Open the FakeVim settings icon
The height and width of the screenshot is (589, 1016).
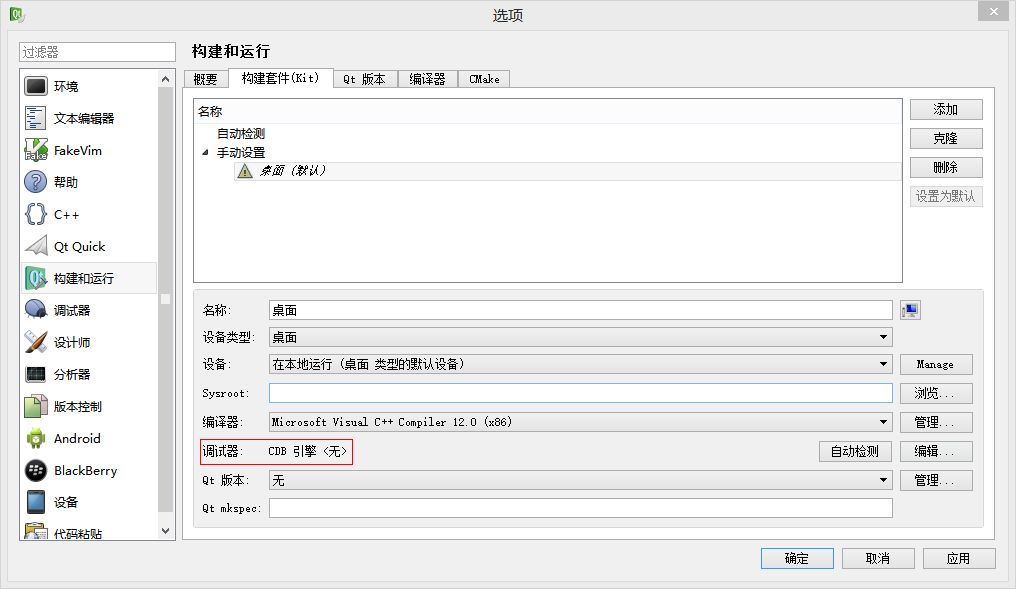click(x=36, y=150)
